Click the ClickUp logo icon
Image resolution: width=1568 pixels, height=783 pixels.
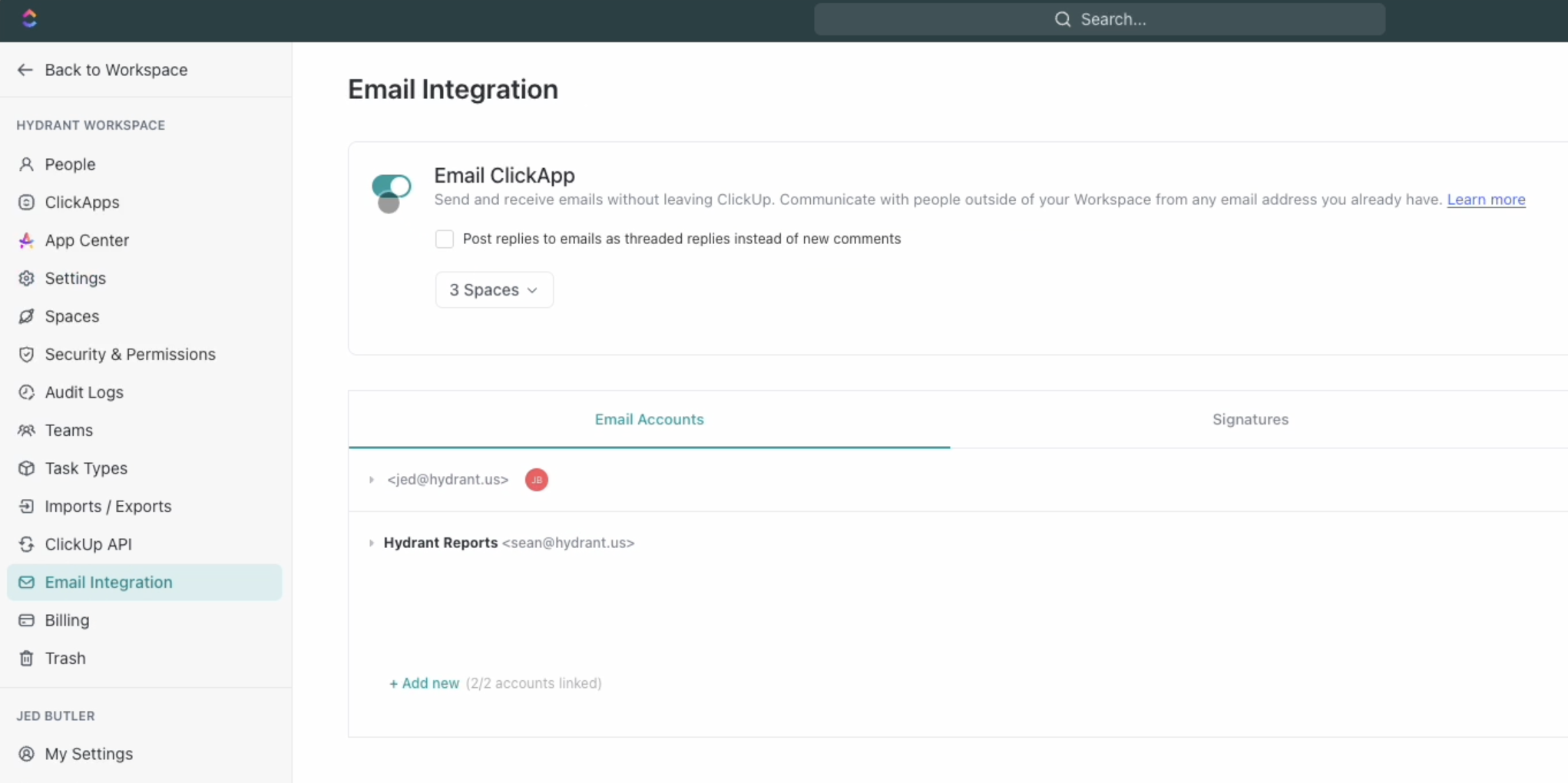pos(29,18)
